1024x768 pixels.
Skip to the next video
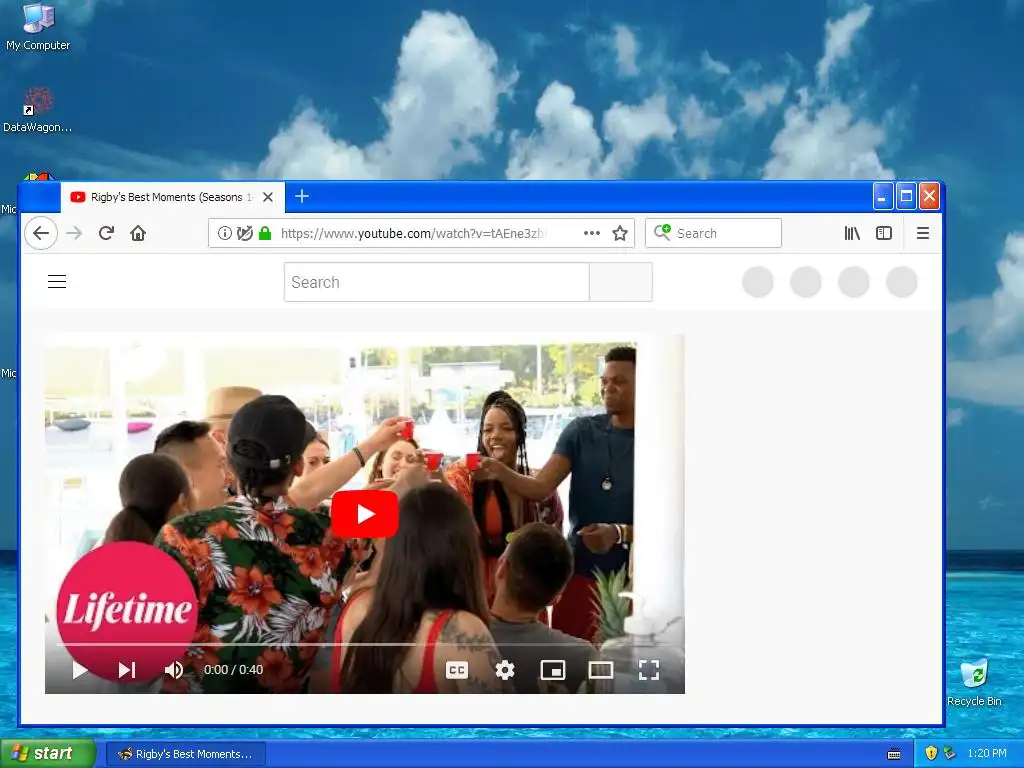127,669
